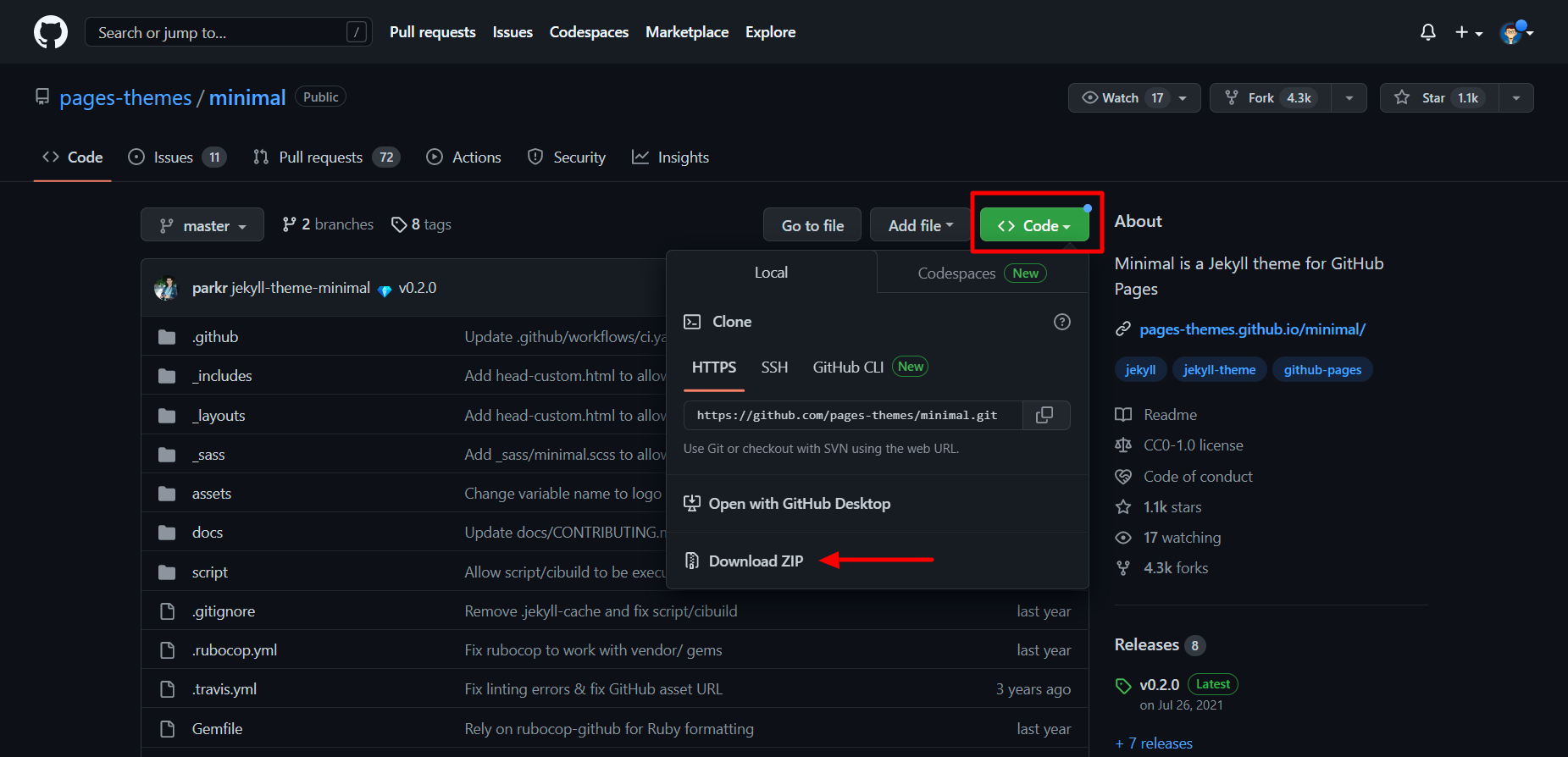View the 2 branches link
This screenshot has width=1568, height=757.
click(329, 224)
